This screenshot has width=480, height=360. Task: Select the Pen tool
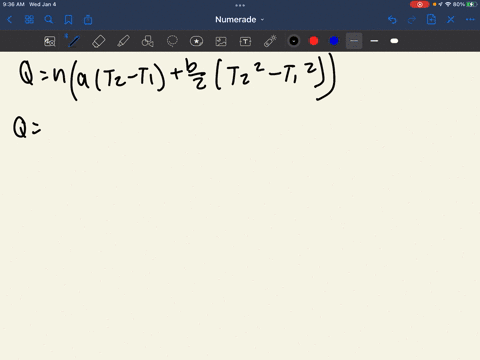click(x=74, y=41)
